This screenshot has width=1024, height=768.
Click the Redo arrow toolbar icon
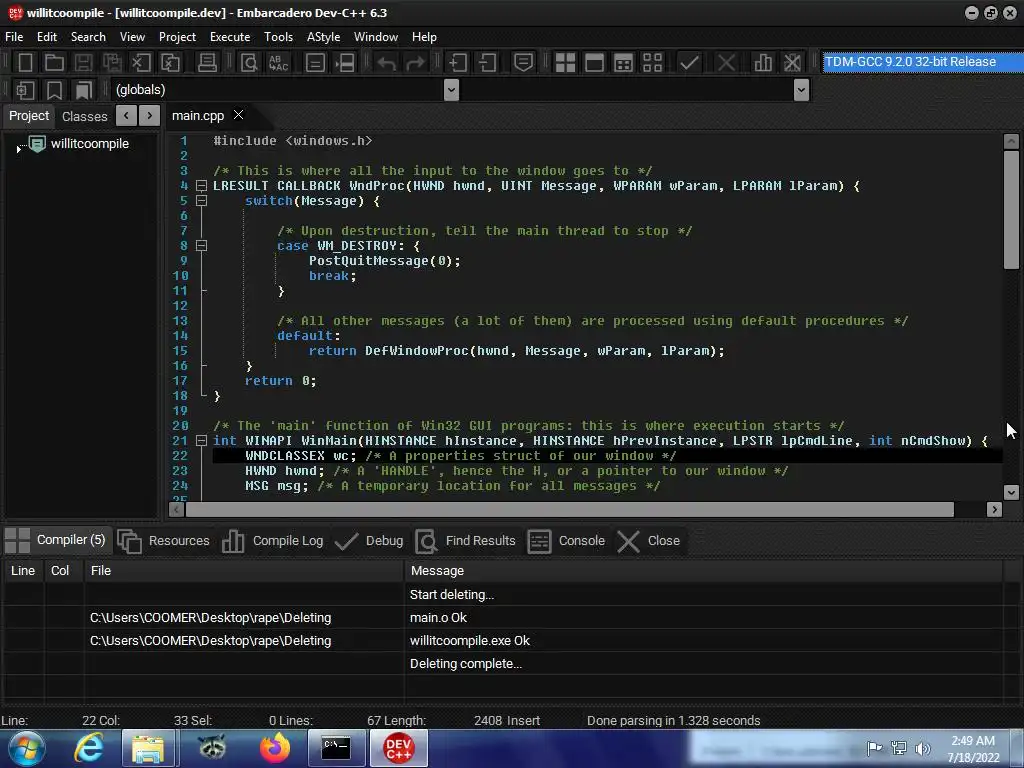(415, 63)
